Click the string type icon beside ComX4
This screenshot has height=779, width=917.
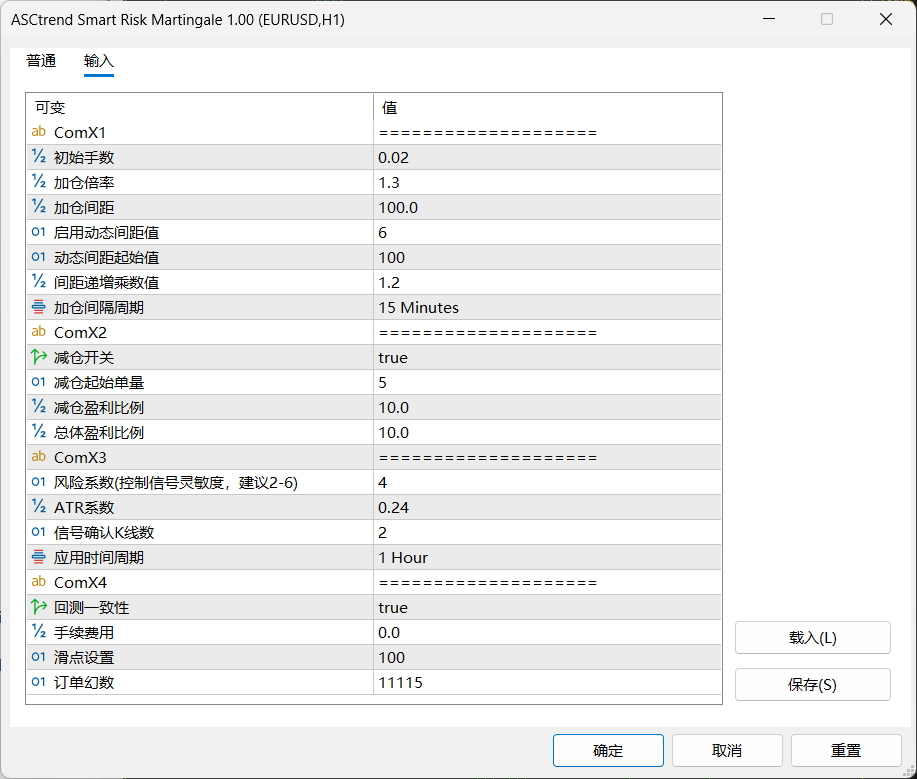pyautogui.click(x=39, y=582)
